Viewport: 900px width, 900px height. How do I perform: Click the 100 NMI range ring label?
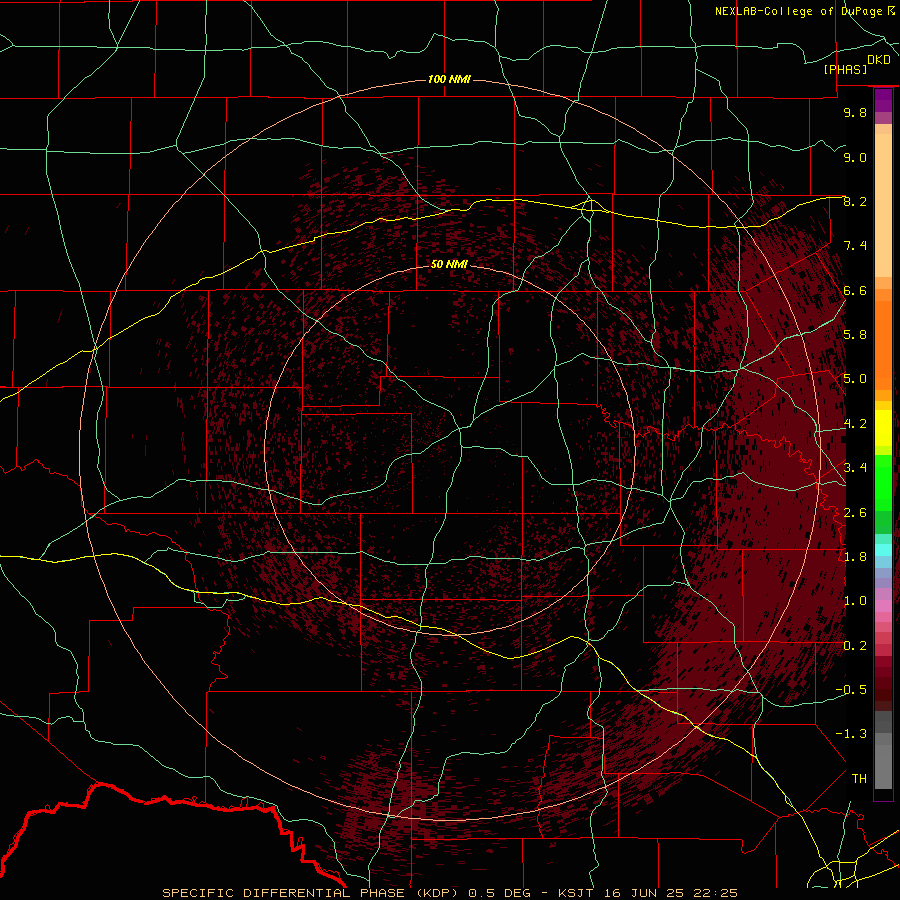[449, 79]
